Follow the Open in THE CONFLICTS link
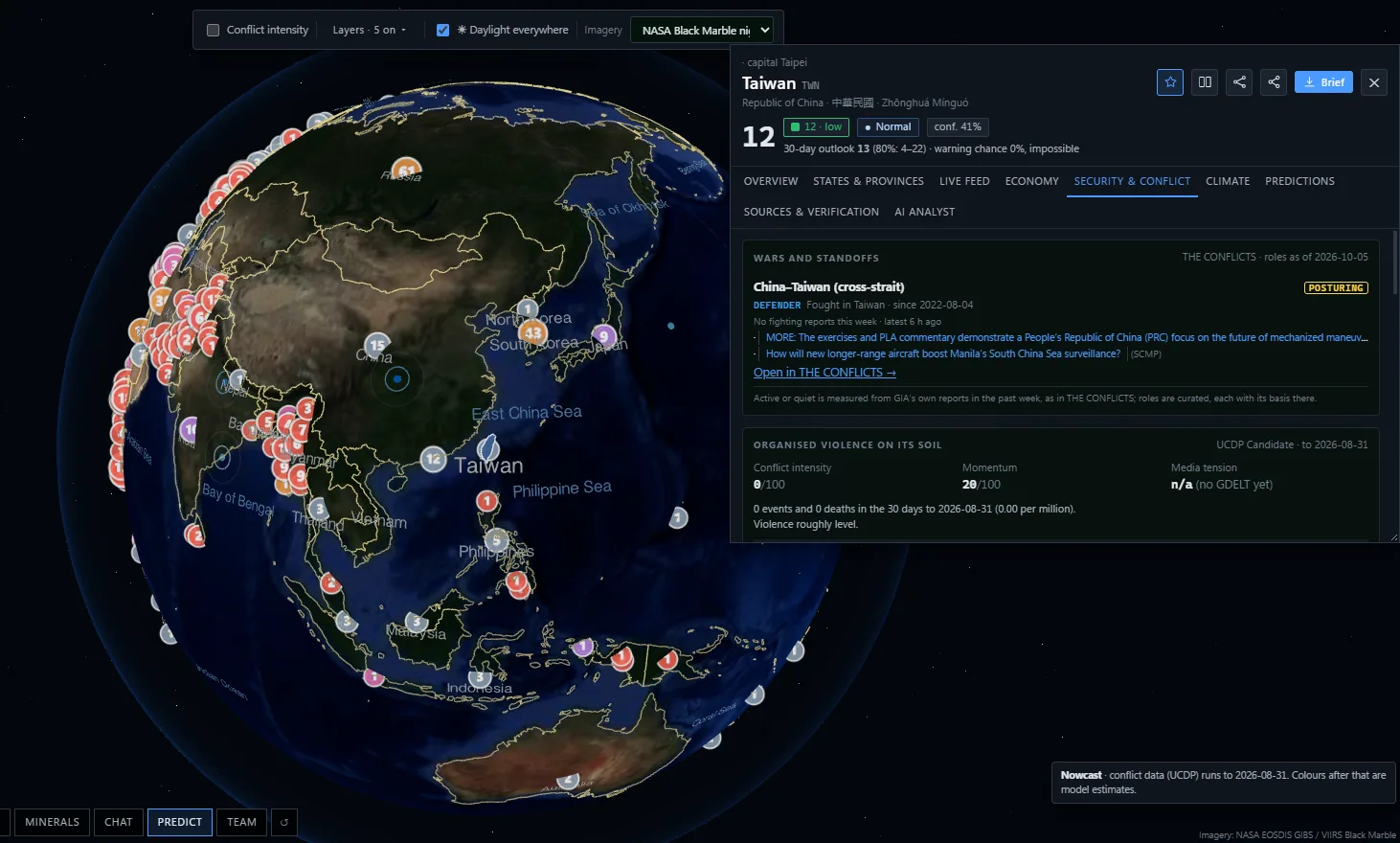The width and height of the screenshot is (1400, 843). (x=824, y=373)
